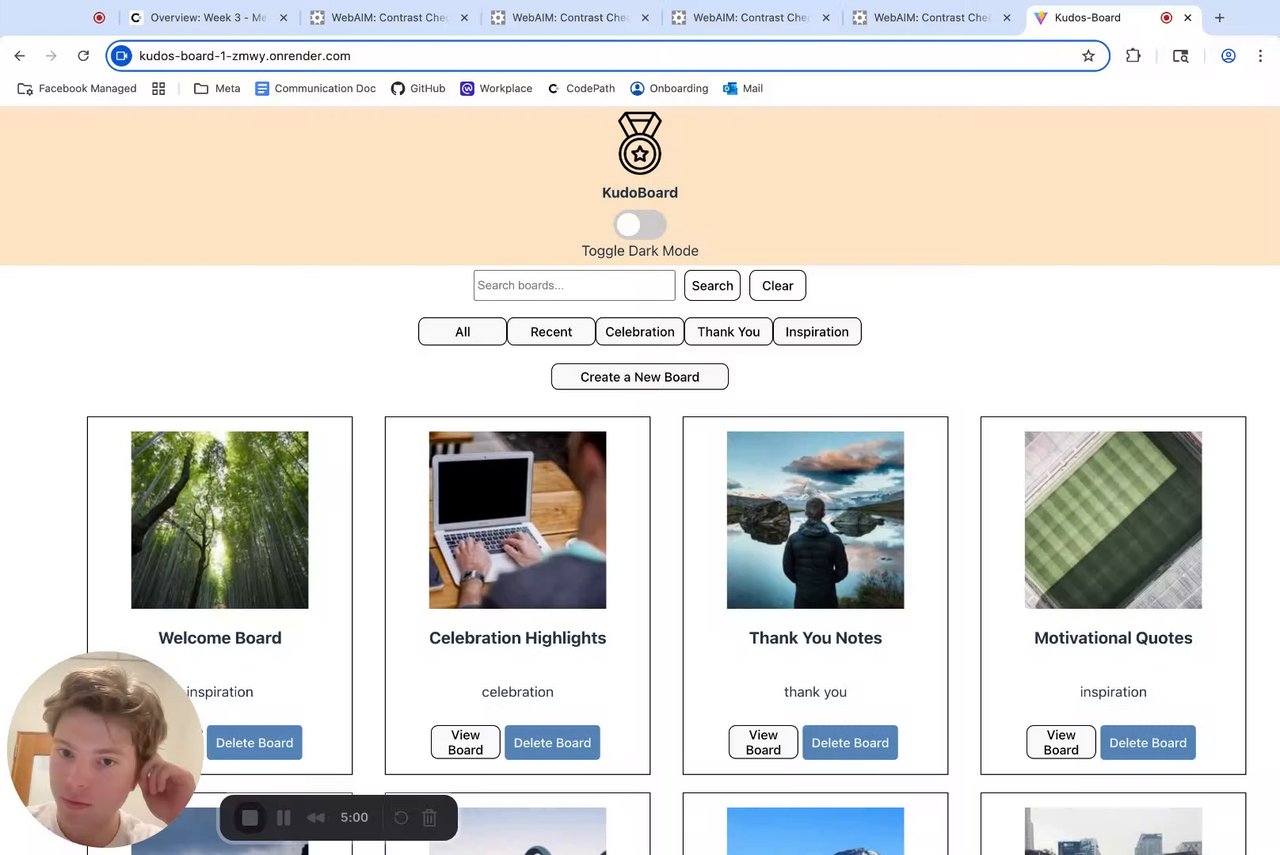Open a new browser tab
Screen dimensions: 1280x855
pos(1219,18)
